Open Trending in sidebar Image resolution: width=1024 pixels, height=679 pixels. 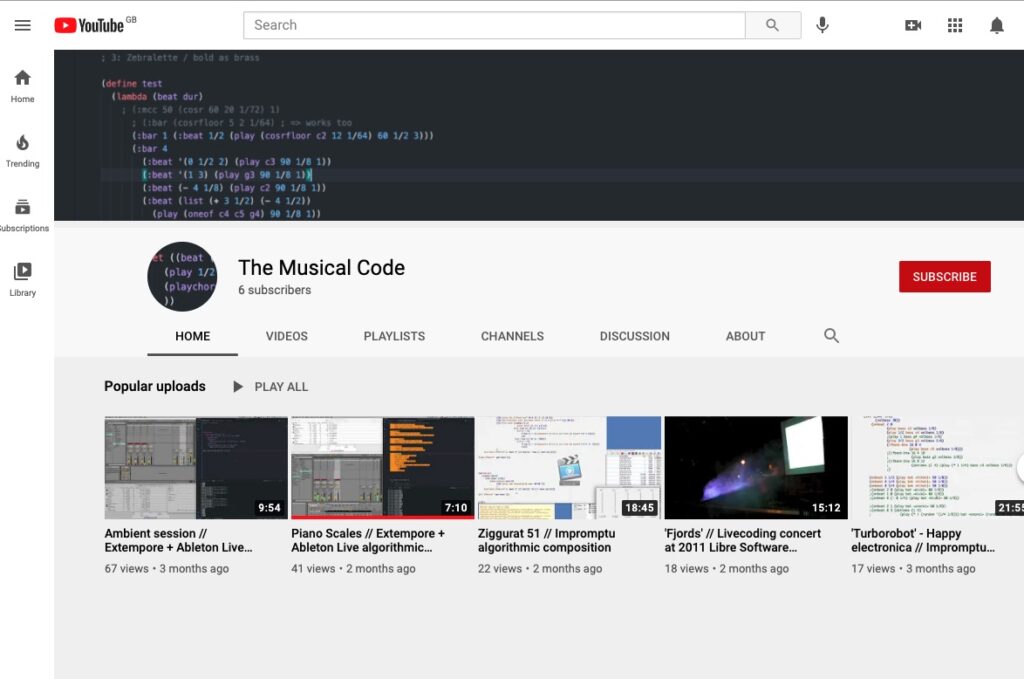(22, 151)
